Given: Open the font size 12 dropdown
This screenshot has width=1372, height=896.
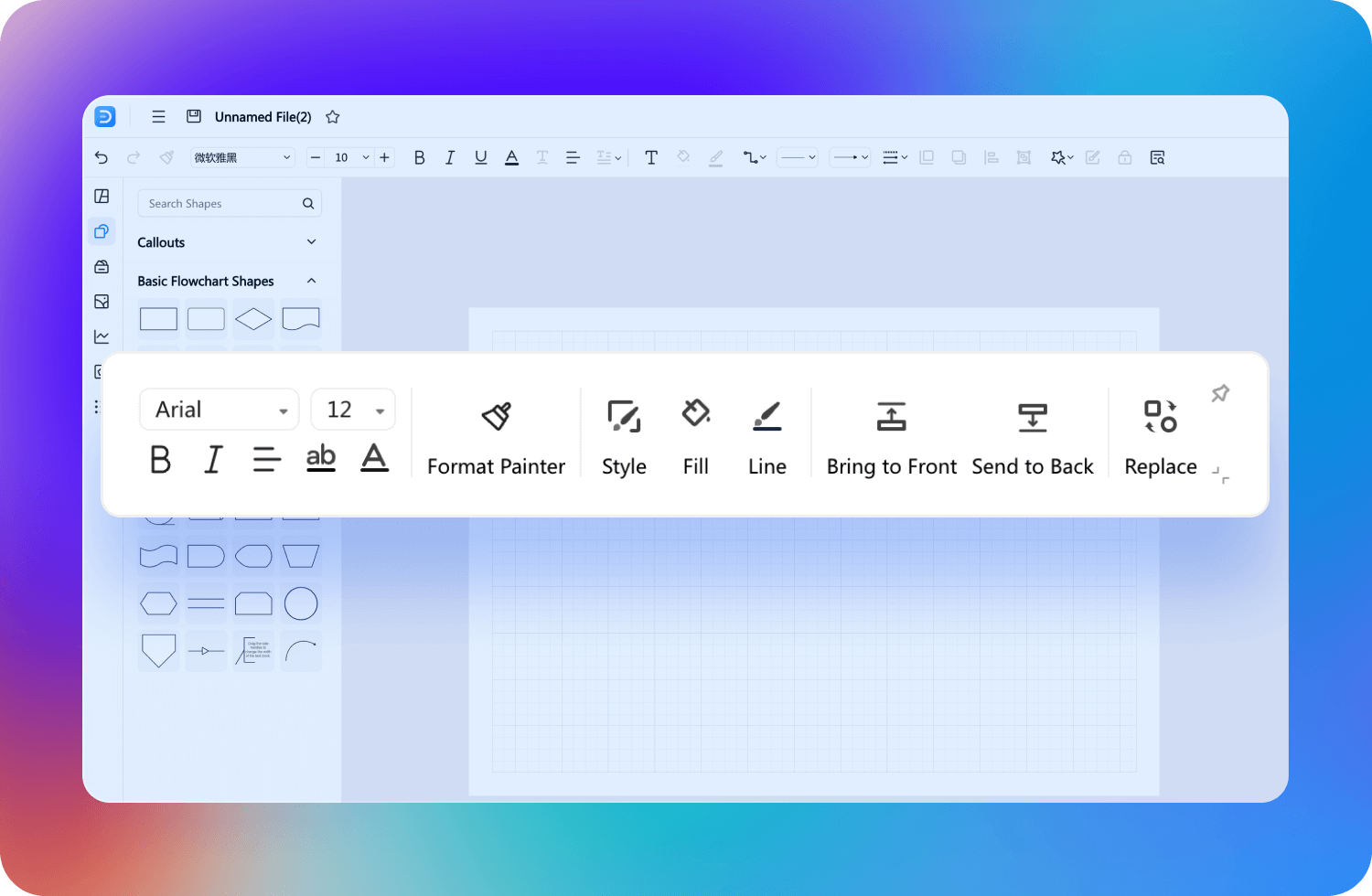Looking at the screenshot, I should click(353, 410).
